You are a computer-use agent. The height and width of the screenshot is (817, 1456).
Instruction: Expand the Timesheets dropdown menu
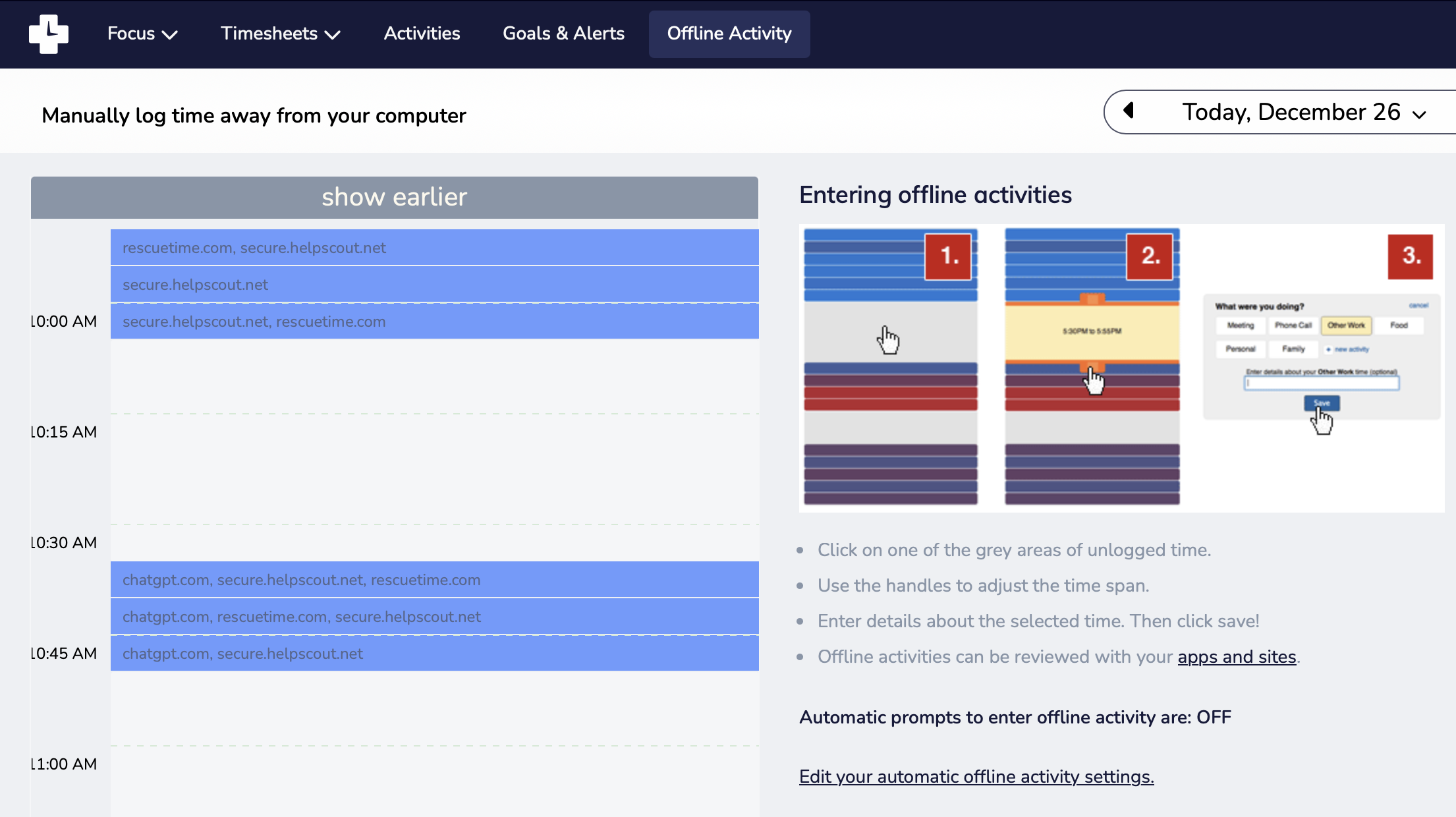(x=280, y=34)
